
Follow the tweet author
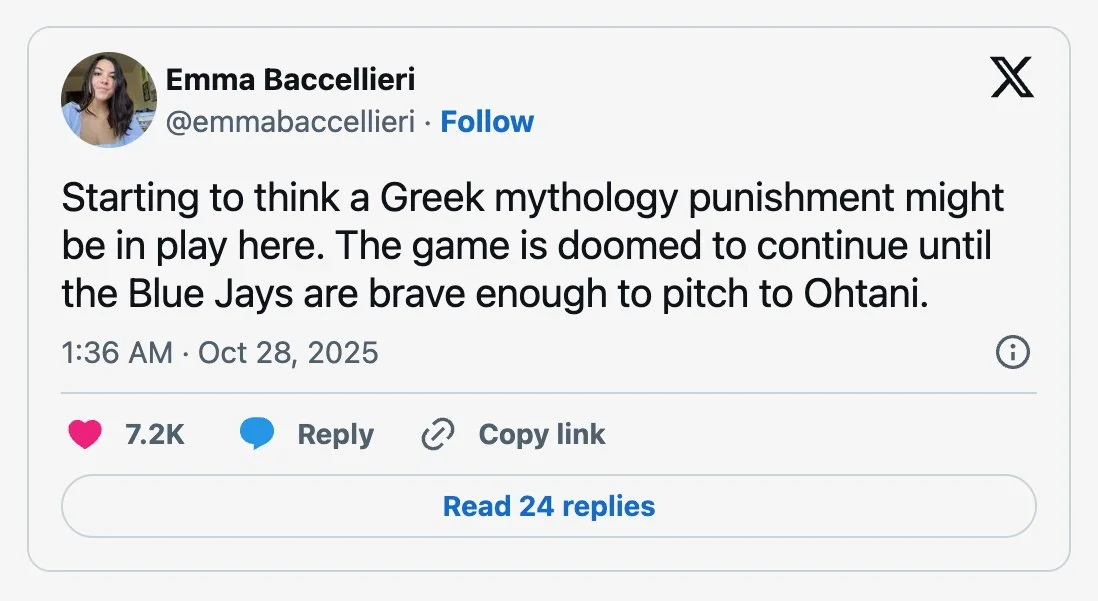487,122
